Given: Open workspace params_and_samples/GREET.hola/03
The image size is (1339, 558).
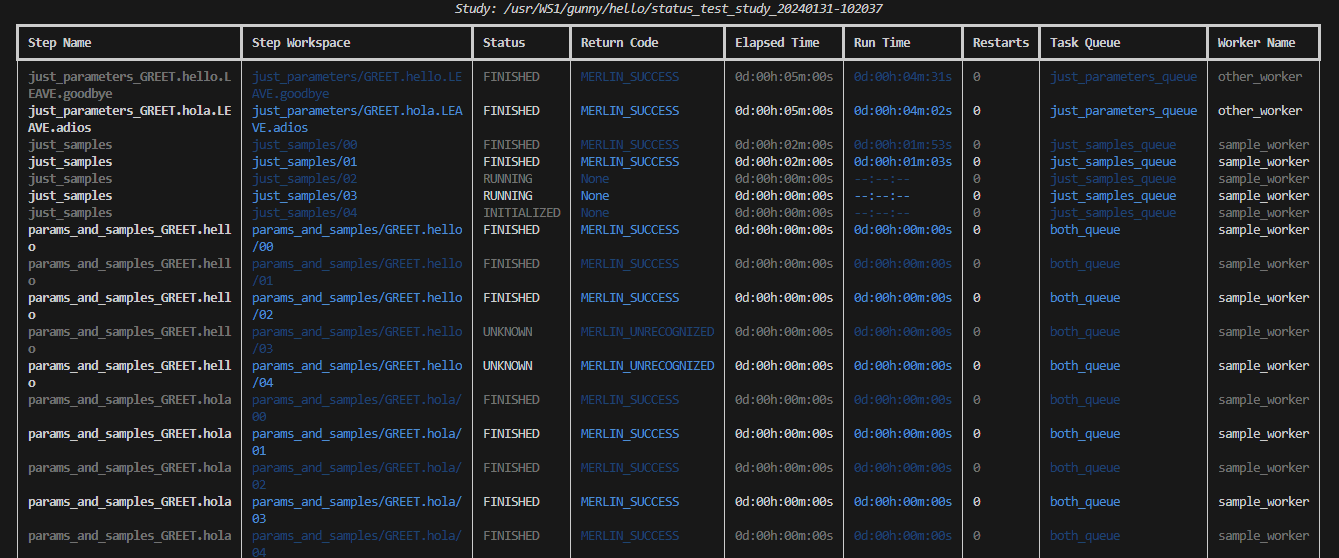Looking at the screenshot, I should (x=357, y=510).
